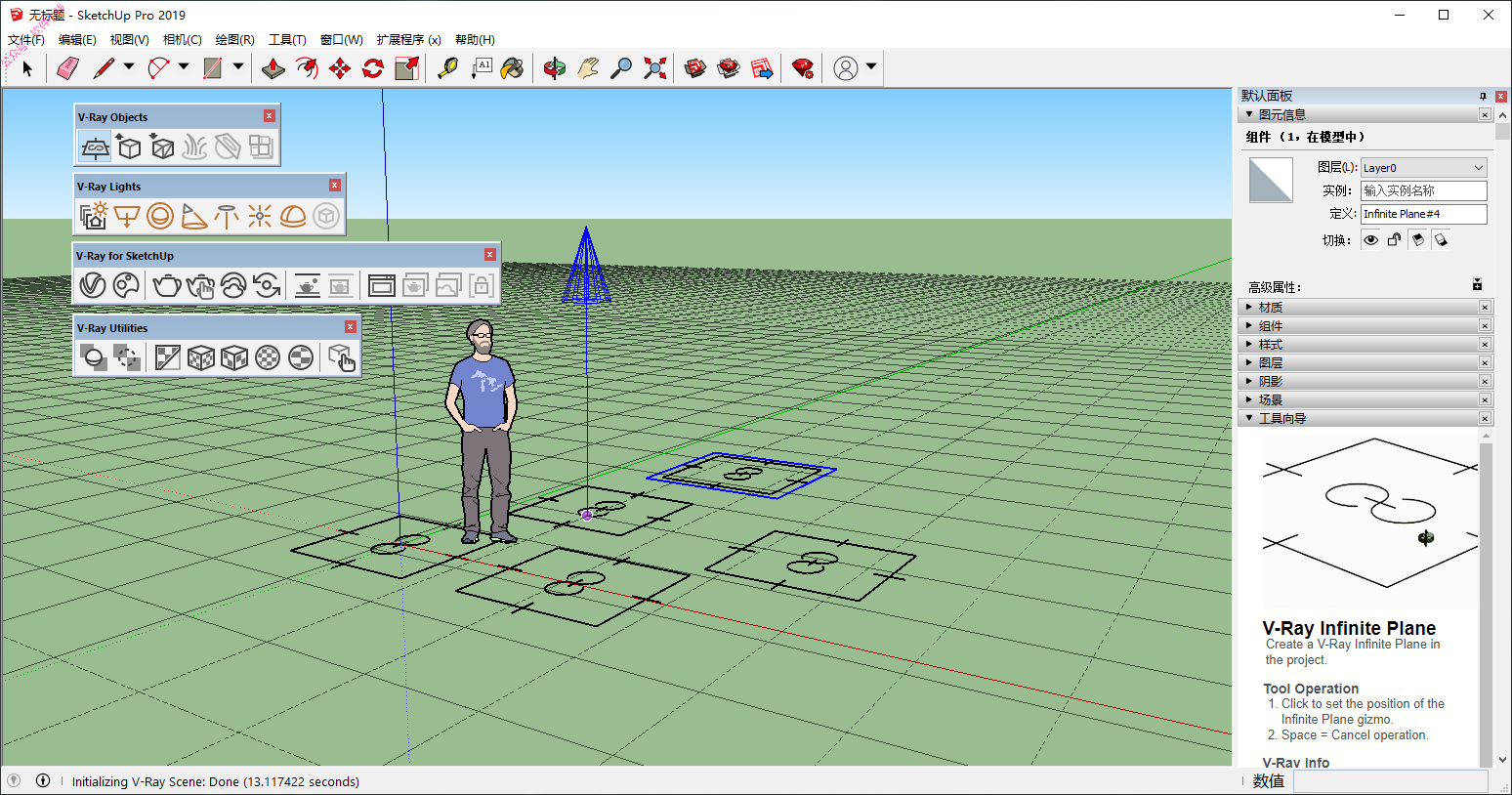This screenshot has width=1512, height=795.
Task: Add a V-Ray Dome Light
Action: pos(293,217)
